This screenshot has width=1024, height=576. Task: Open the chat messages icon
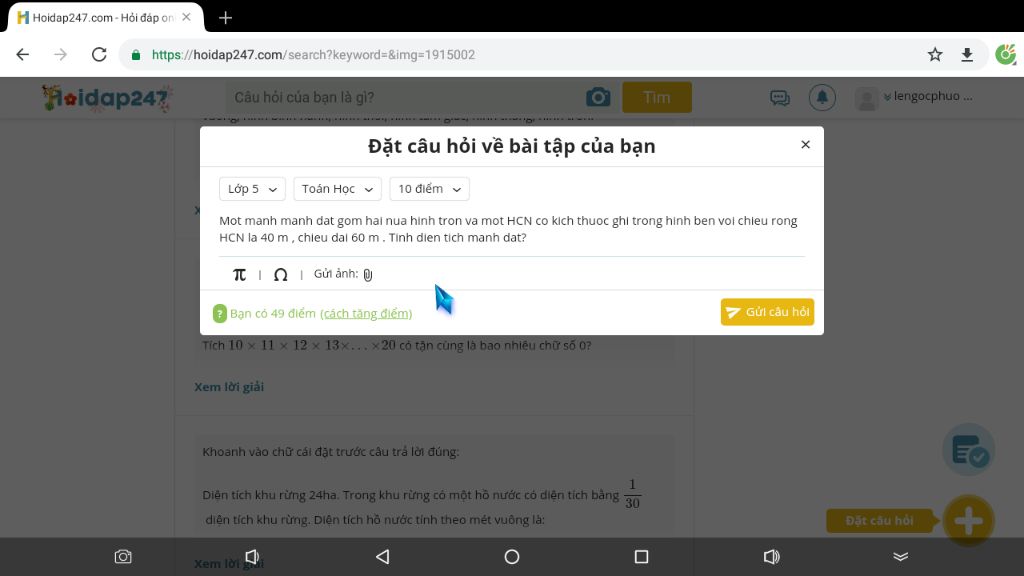780,98
